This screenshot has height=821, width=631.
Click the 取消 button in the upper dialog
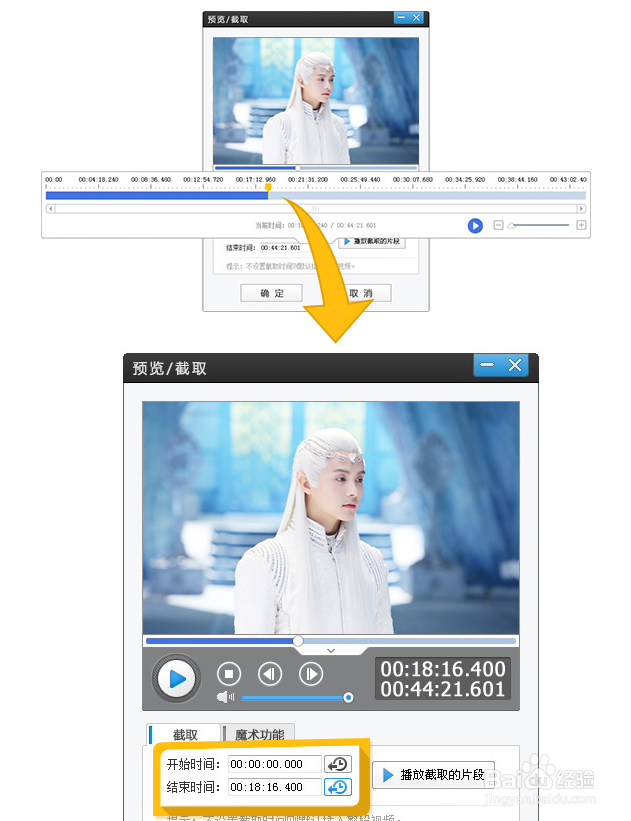[x=361, y=293]
